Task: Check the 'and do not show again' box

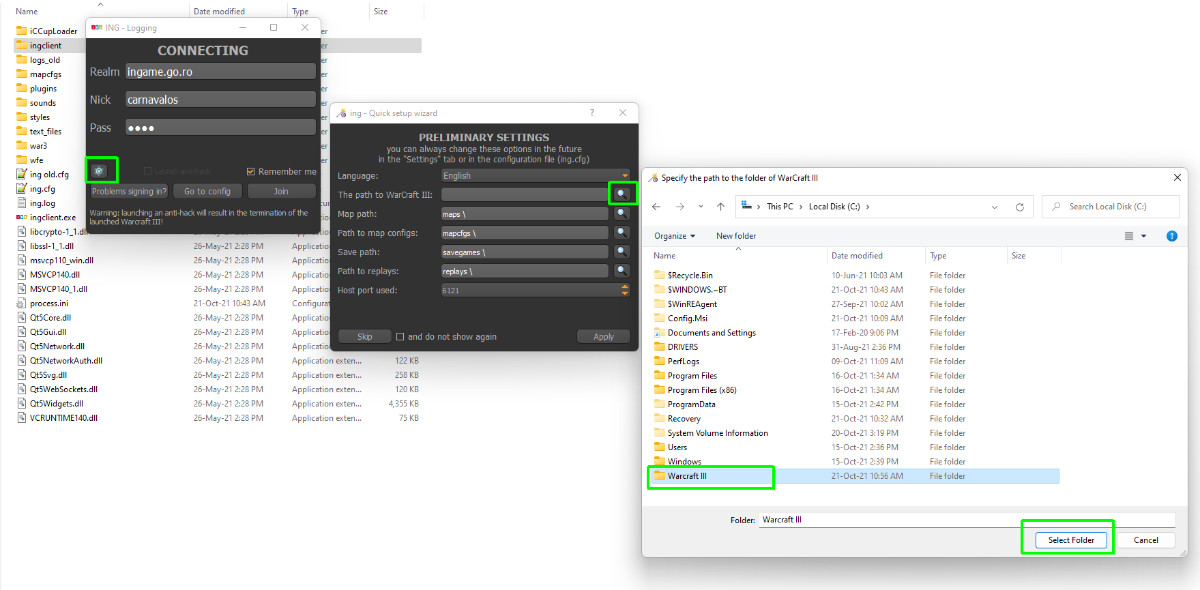Action: point(400,337)
